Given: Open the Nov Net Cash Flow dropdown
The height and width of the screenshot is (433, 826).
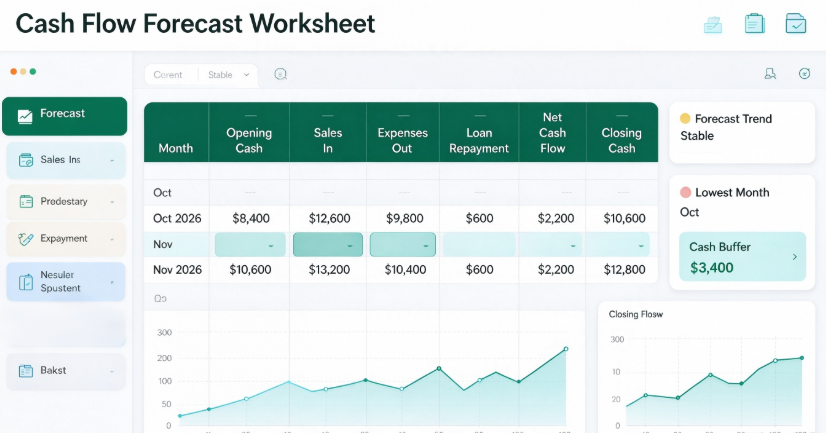Looking at the screenshot, I should coord(550,245).
